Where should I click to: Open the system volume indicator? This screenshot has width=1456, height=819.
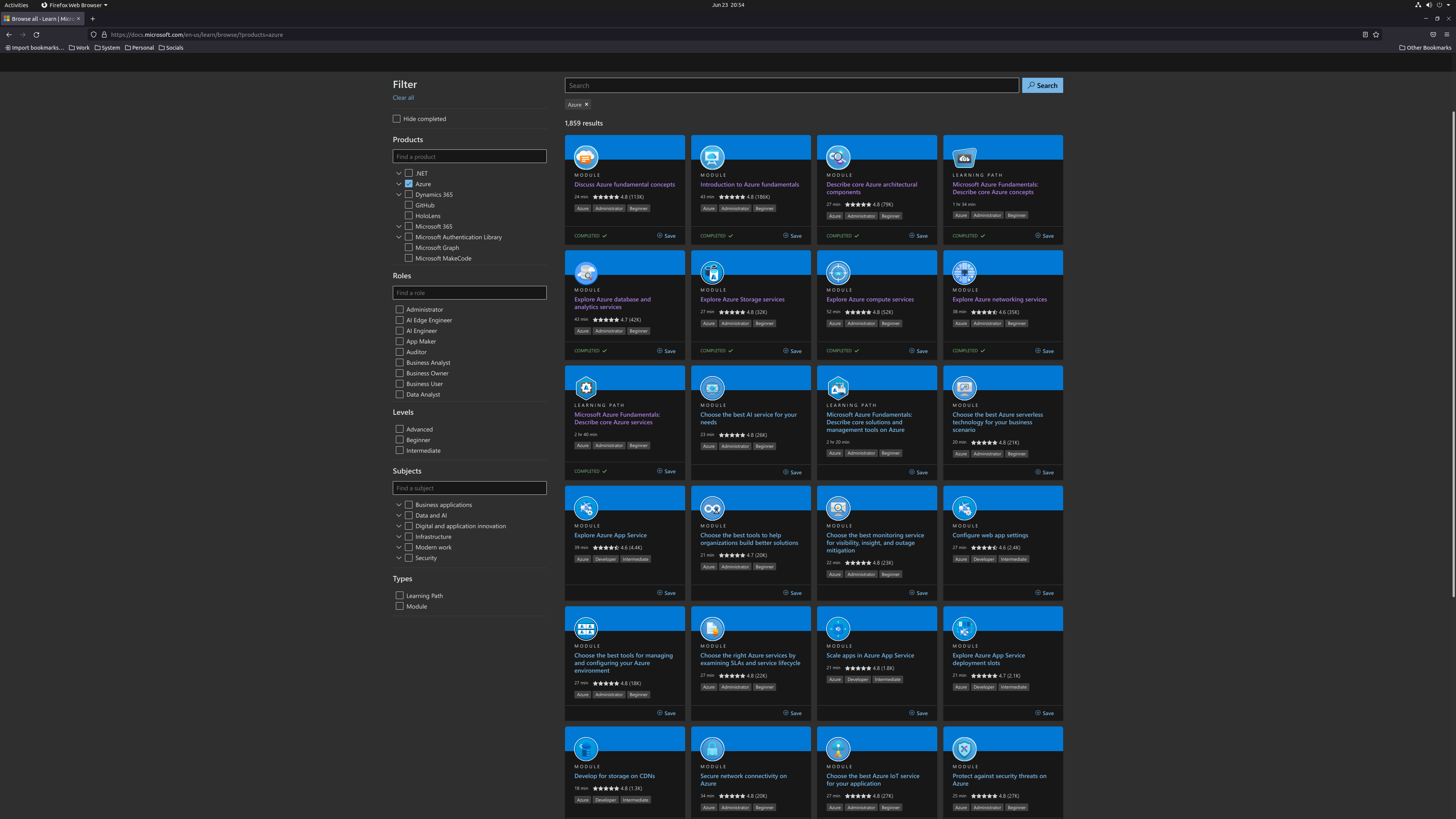[x=1429, y=5]
